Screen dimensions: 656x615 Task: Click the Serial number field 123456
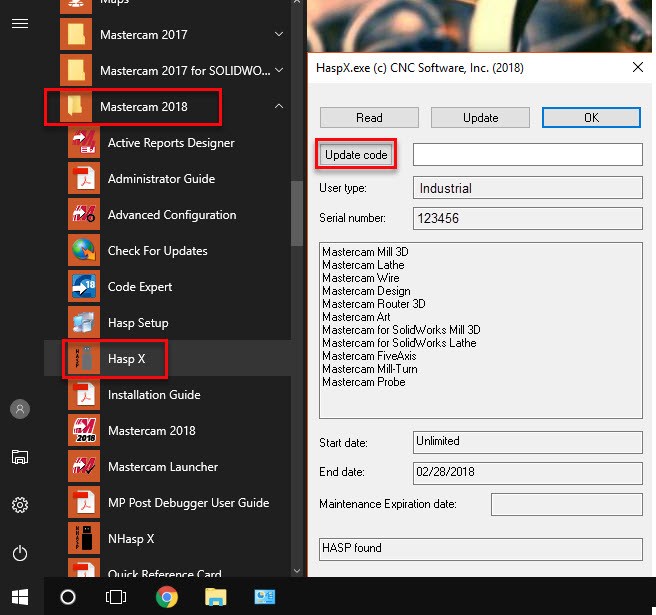[x=528, y=218]
